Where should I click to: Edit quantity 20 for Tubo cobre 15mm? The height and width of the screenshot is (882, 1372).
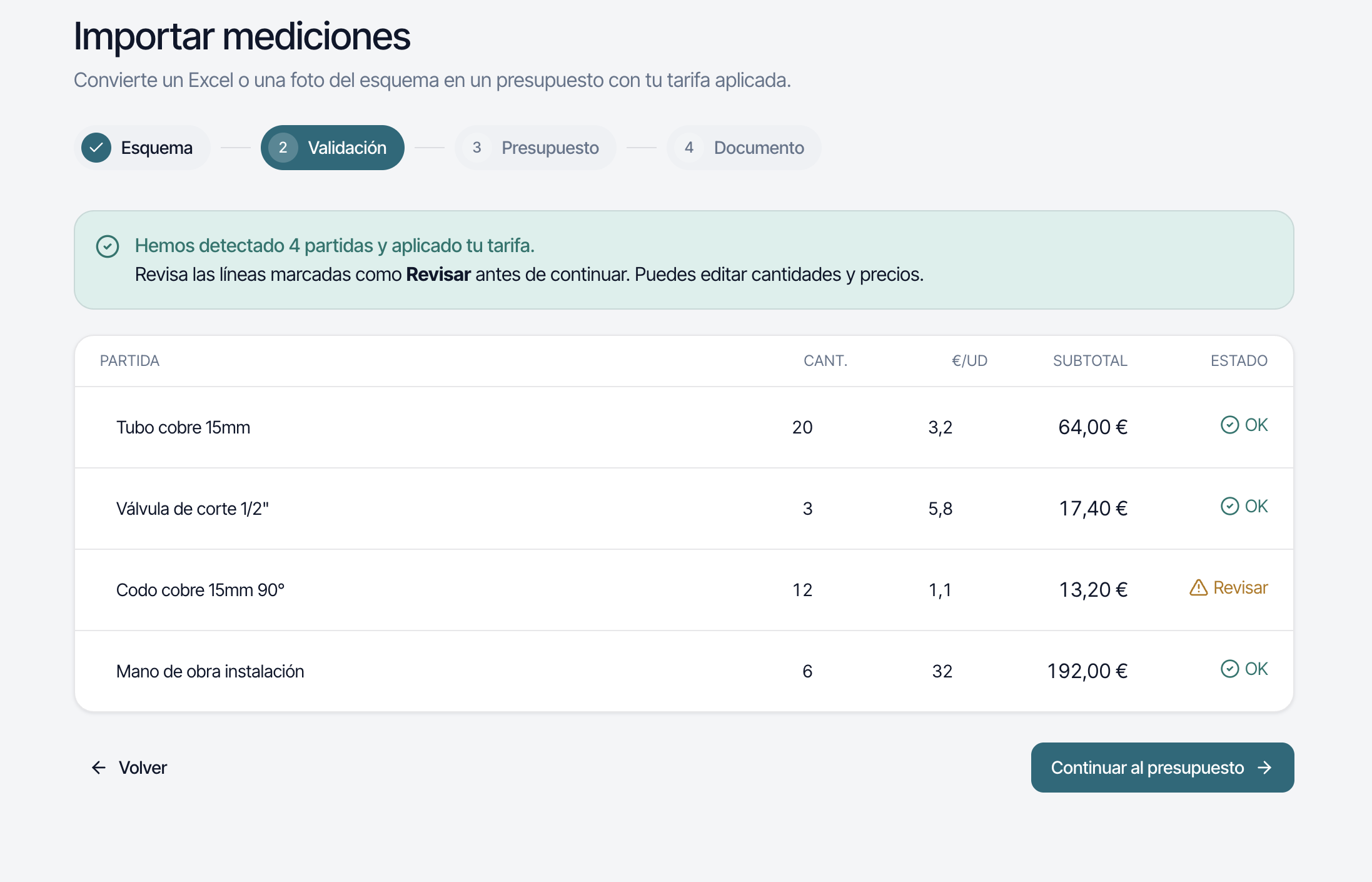802,427
